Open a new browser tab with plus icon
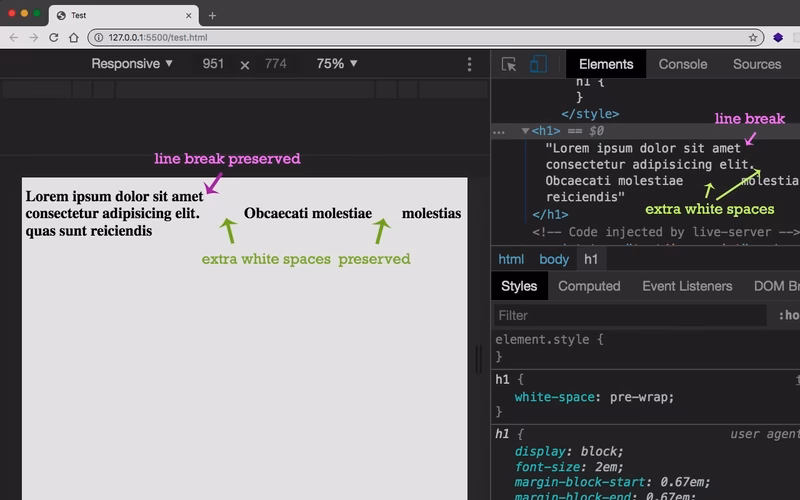800x500 pixels. pos(212,16)
